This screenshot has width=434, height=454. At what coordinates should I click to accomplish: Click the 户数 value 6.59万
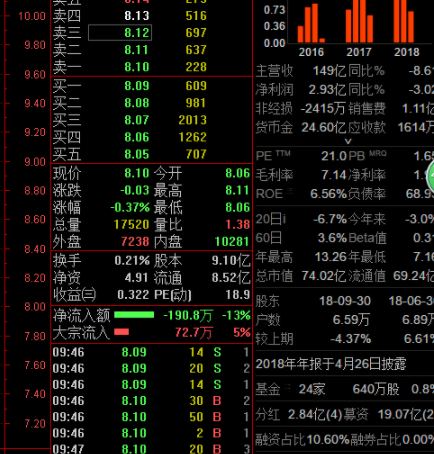coord(351,320)
